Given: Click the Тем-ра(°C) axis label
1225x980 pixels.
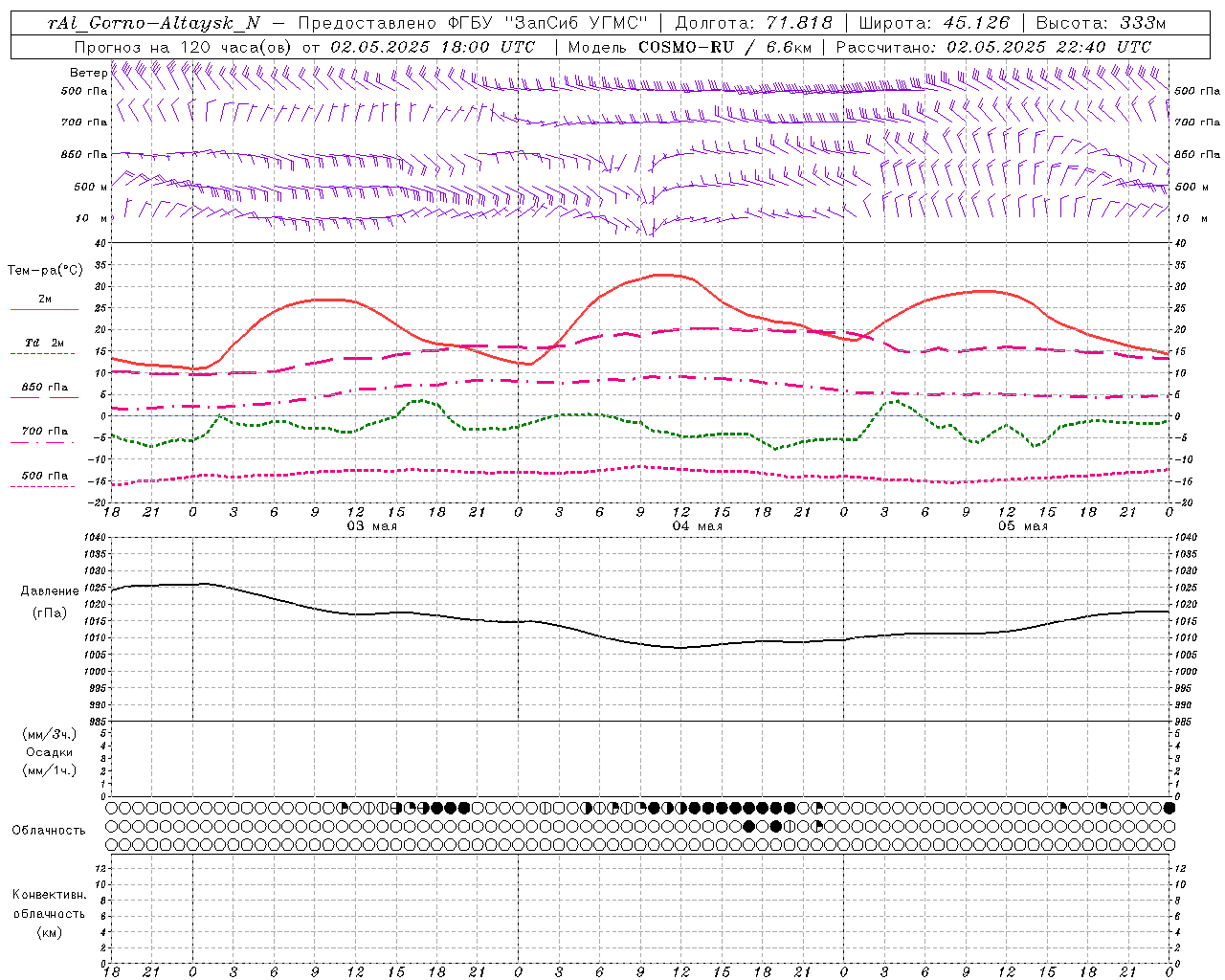Looking at the screenshot, I should 45,271.
